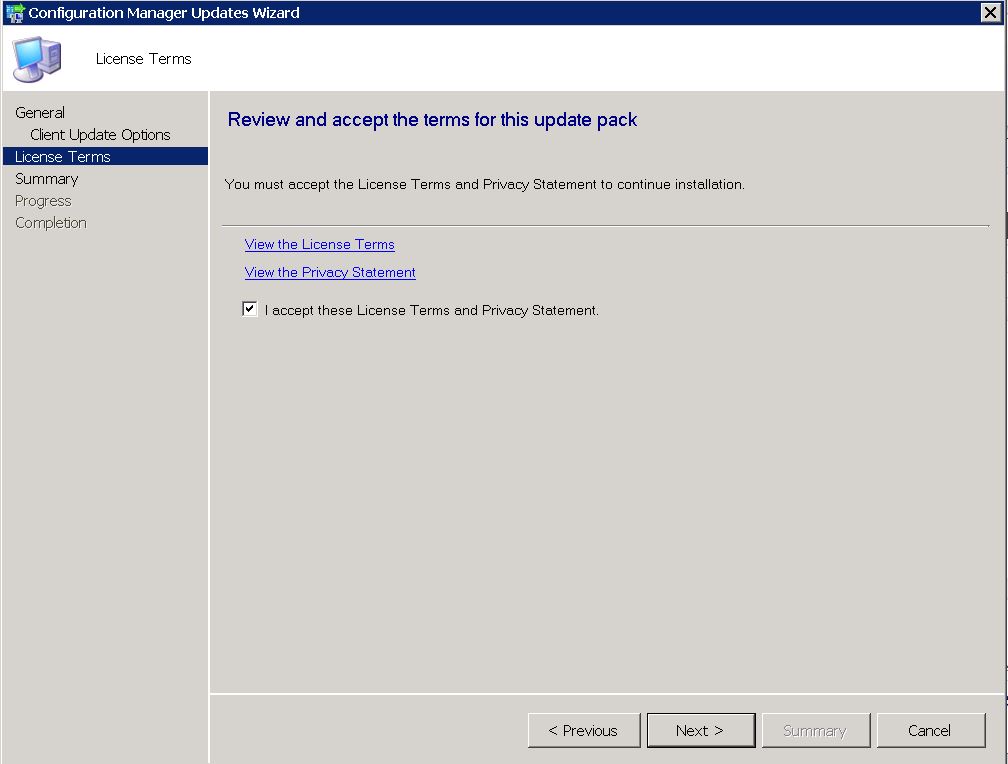Cancel the updates wizard
Image resolution: width=1008 pixels, height=764 pixels.
(930, 731)
